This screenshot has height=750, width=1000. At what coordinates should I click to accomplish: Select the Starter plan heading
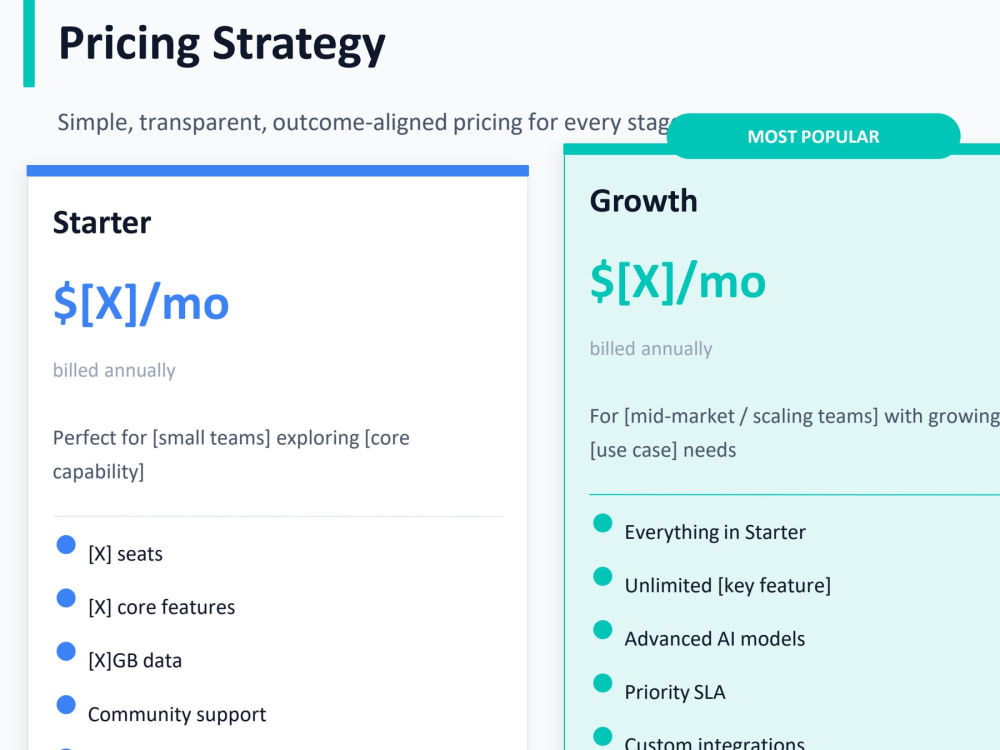click(102, 223)
